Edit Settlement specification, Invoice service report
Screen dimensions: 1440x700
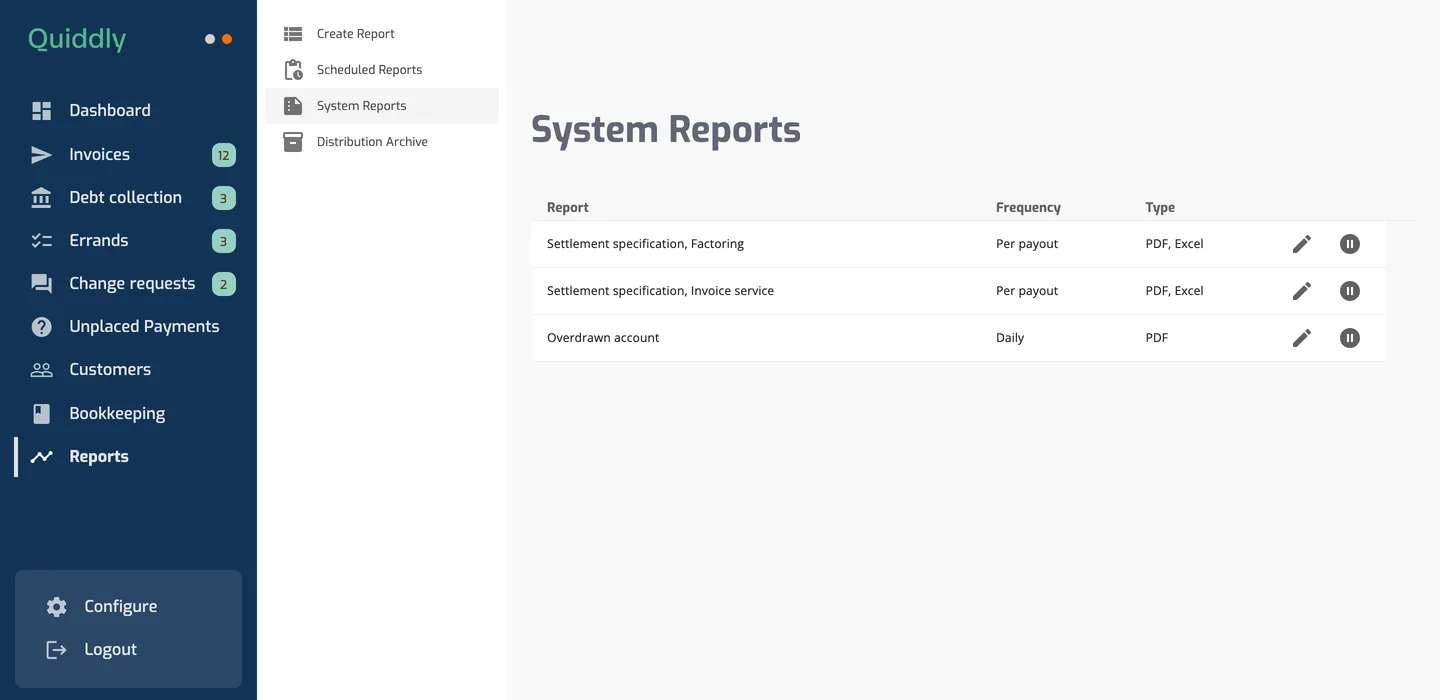coord(1302,291)
